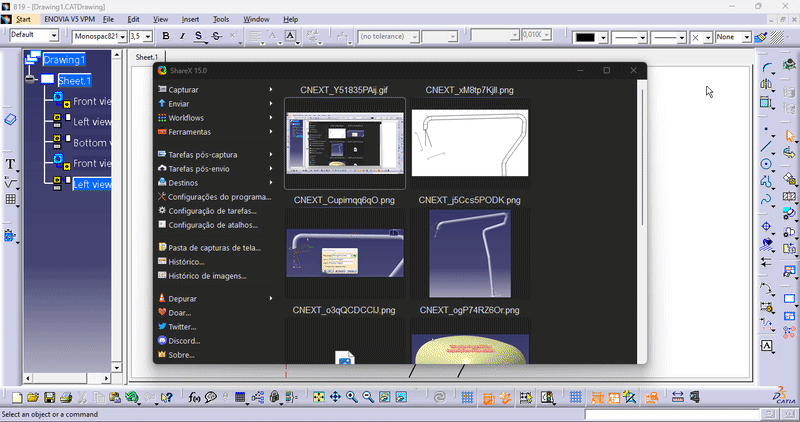Select the Text tool on left toolbar
The height and width of the screenshot is (422, 800).
[10, 164]
